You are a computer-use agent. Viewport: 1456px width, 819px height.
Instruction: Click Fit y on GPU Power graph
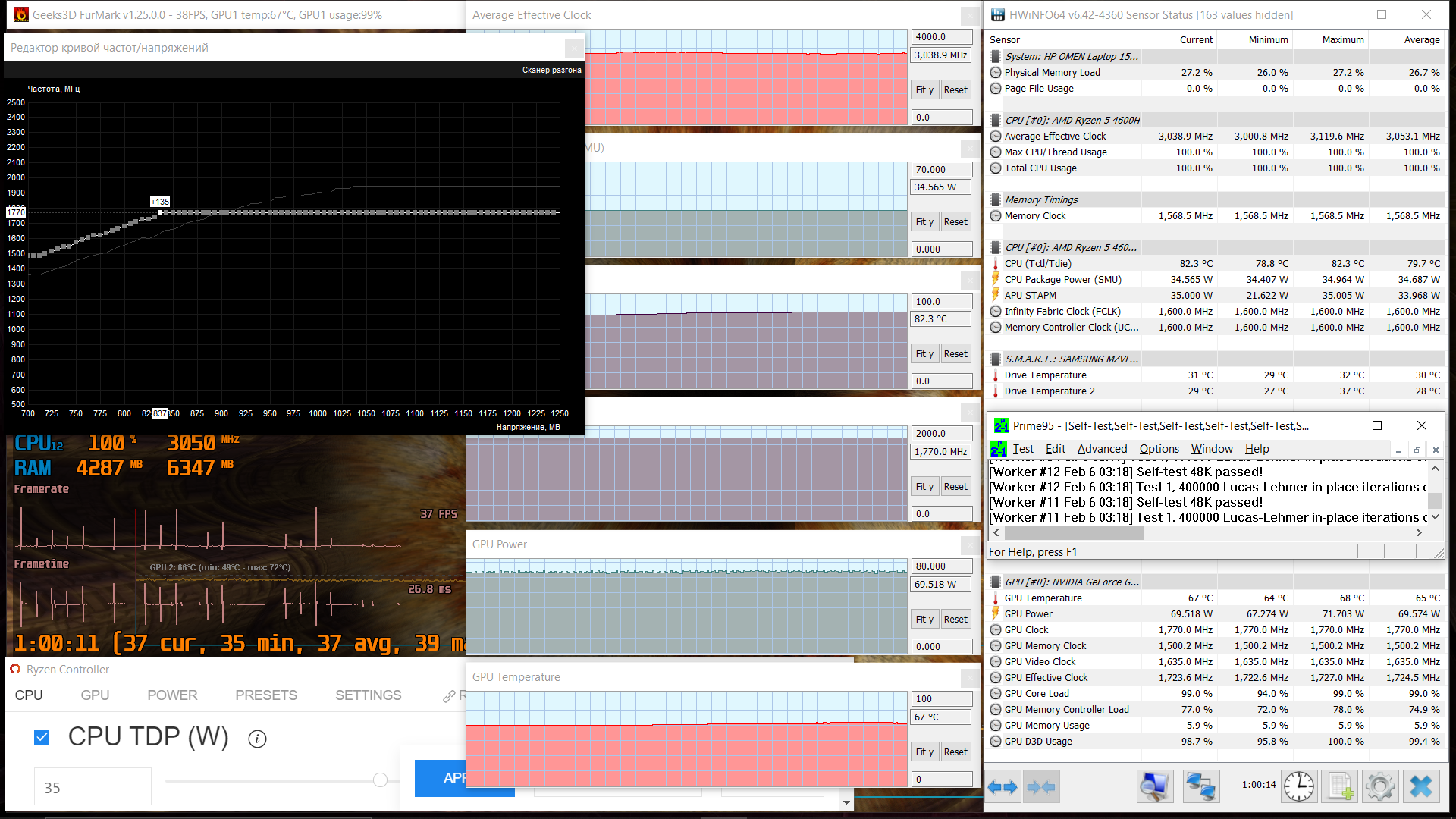coord(924,620)
